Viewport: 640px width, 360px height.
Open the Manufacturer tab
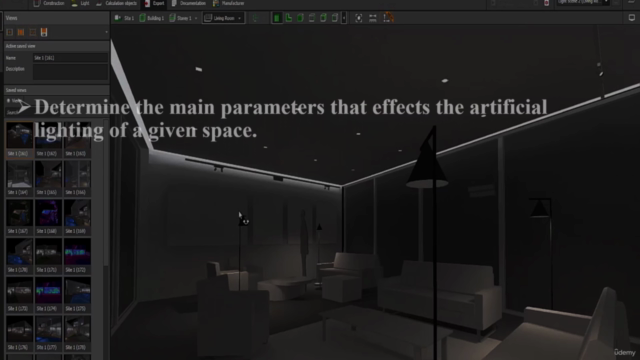point(229,3)
